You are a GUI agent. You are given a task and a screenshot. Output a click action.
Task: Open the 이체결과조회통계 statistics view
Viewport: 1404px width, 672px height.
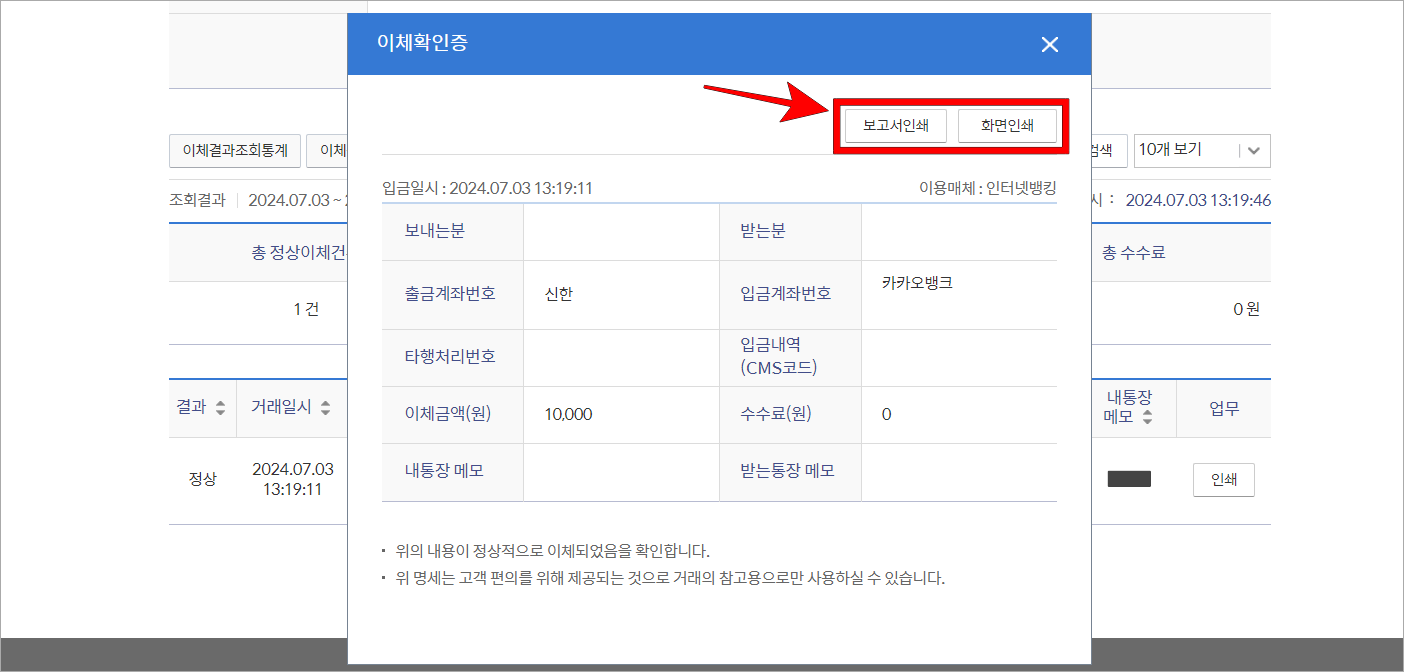click(234, 150)
